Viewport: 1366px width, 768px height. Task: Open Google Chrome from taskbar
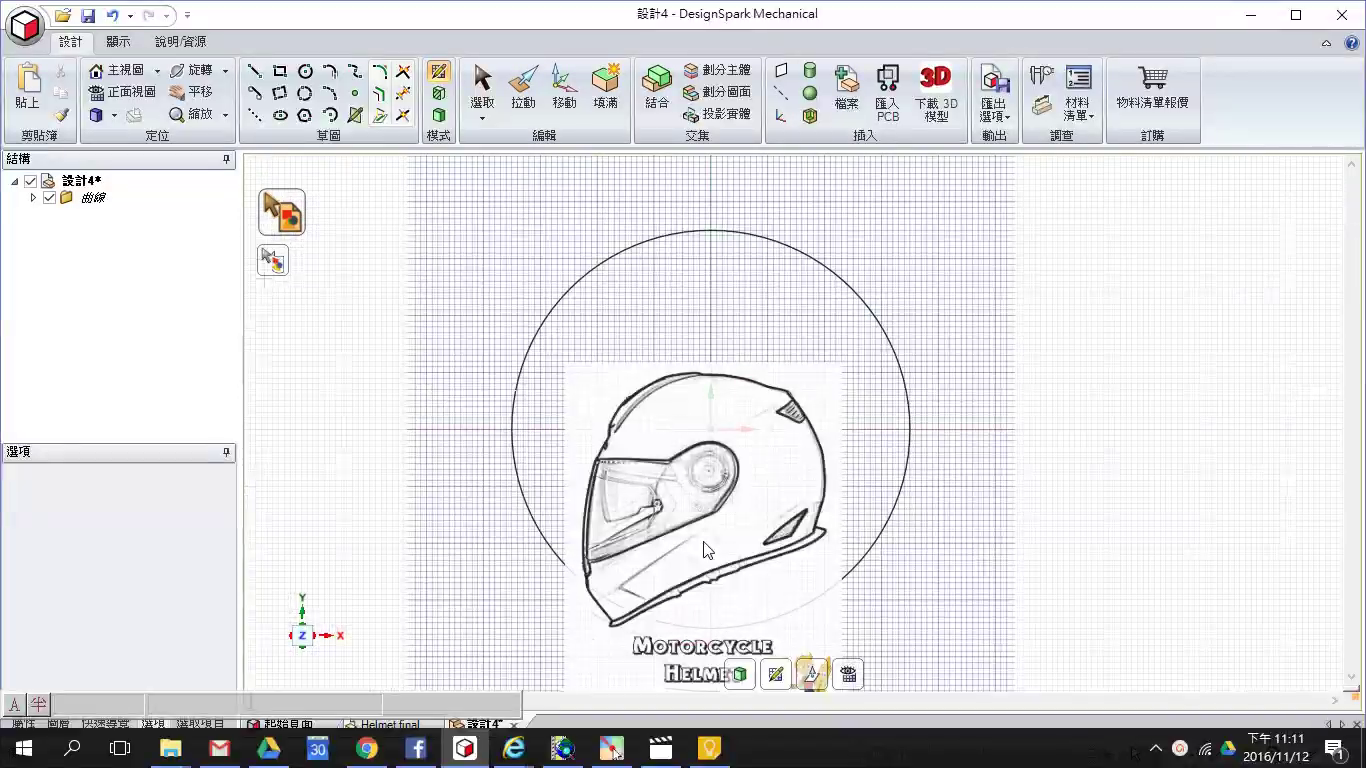point(367,748)
